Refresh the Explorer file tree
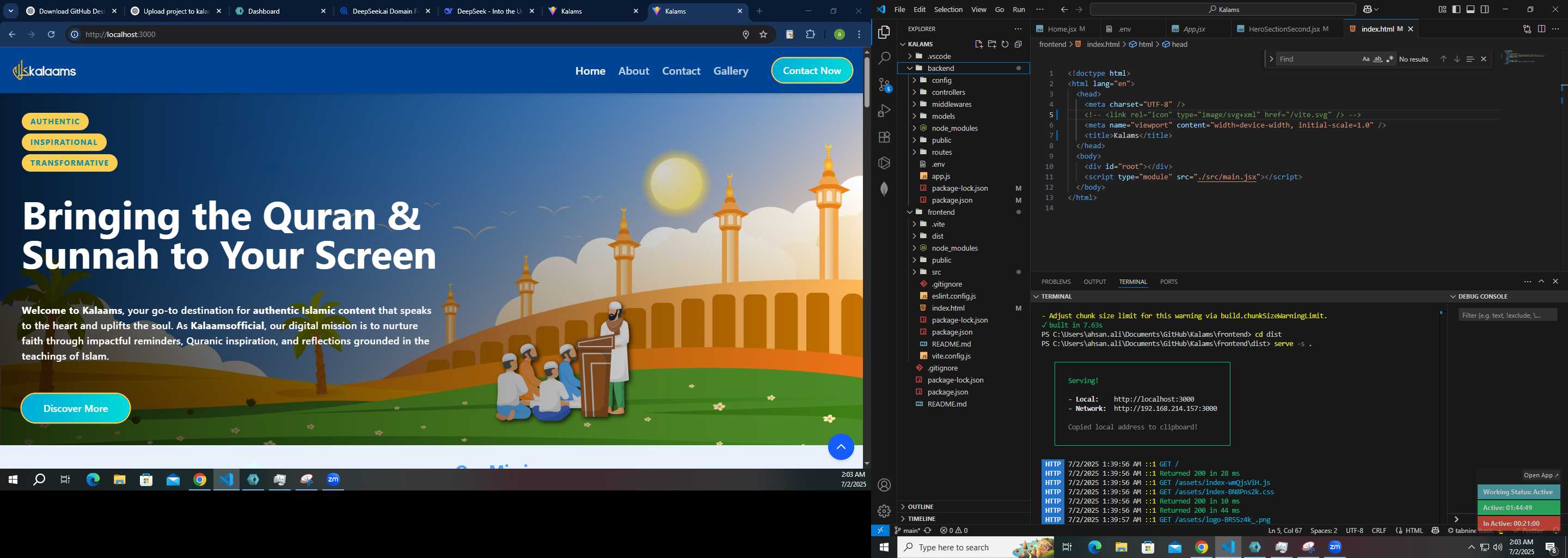This screenshot has width=1568, height=558. coord(1005,44)
